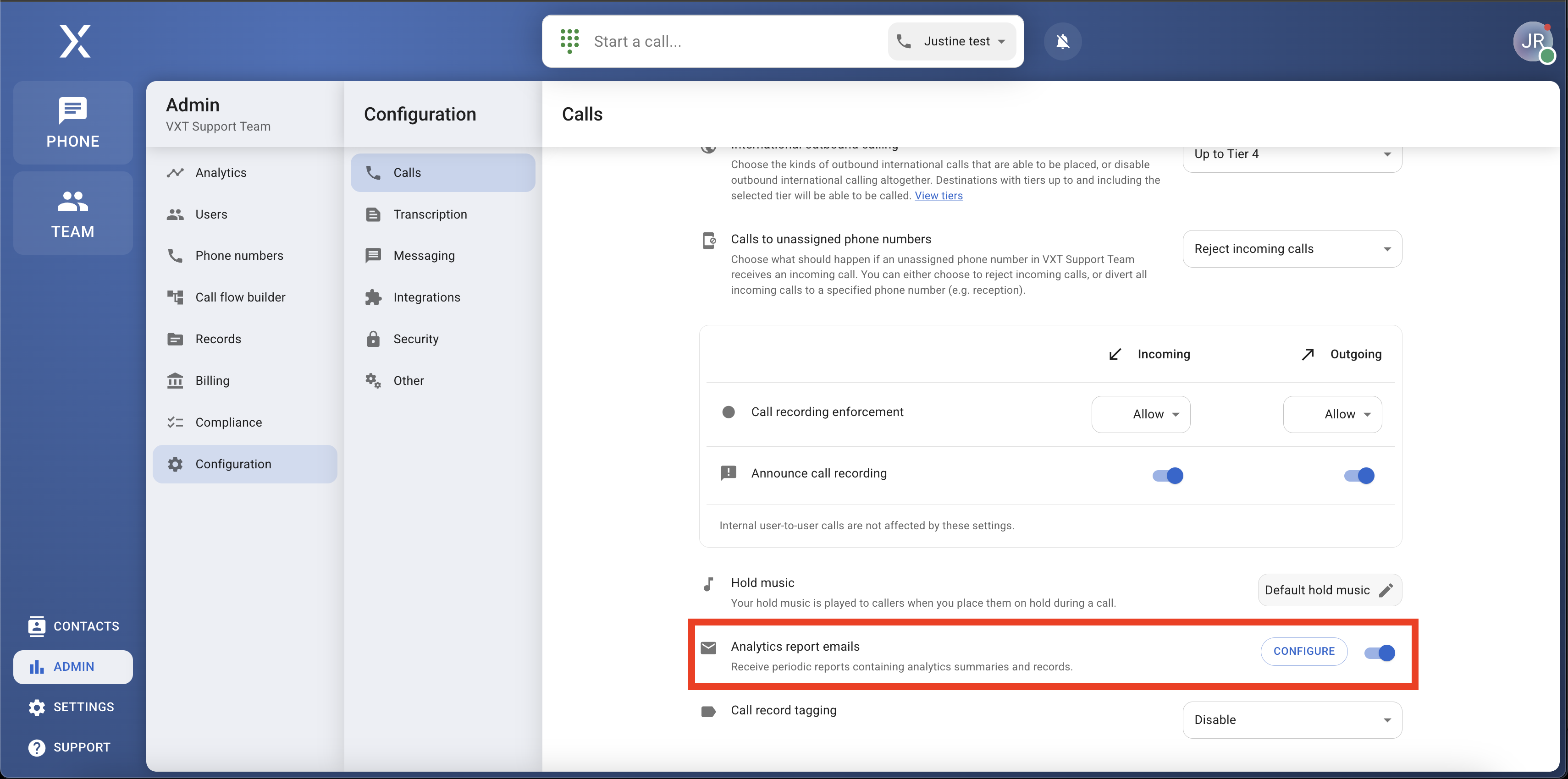Open SUPPORT in the sidebar
Image resolution: width=1568 pixels, height=779 pixels.
(x=73, y=747)
